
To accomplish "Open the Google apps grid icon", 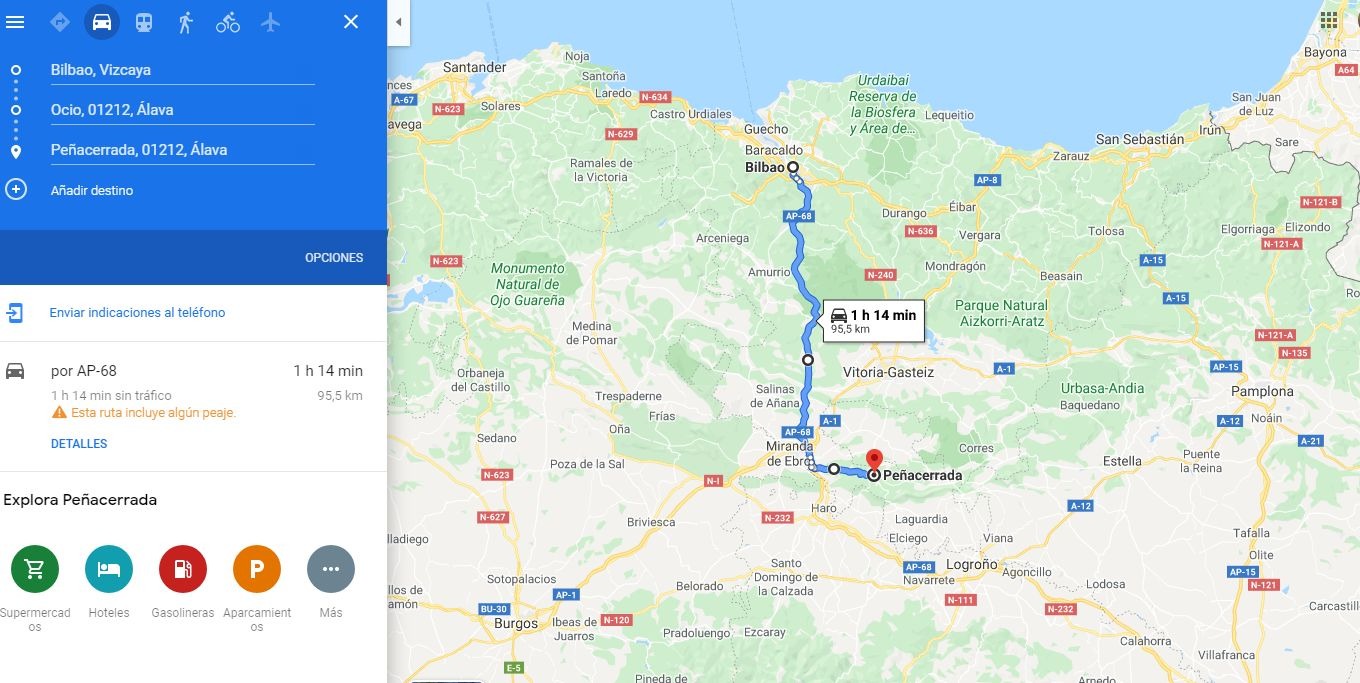I will 1329,20.
